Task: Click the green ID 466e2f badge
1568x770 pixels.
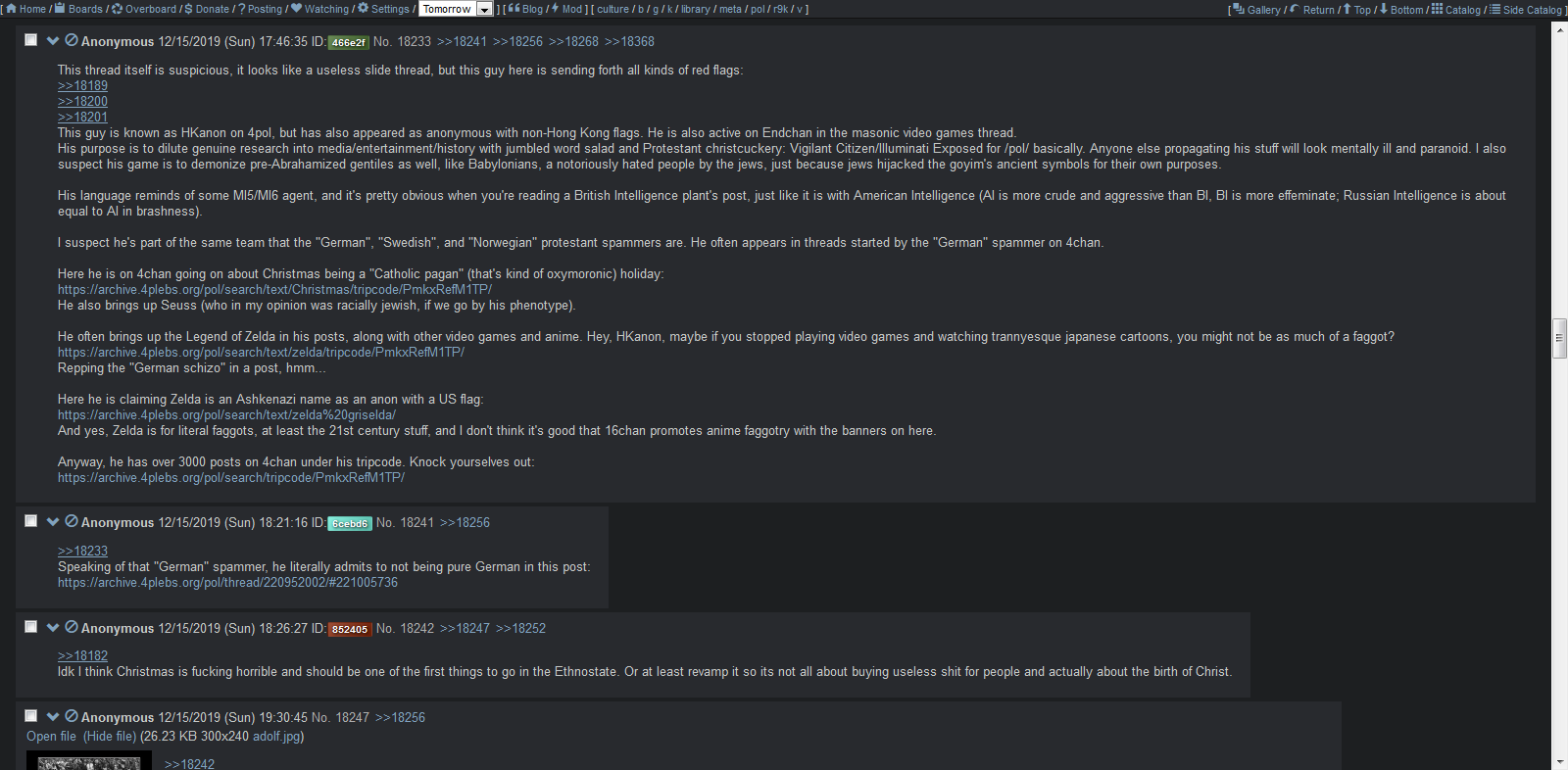Action: pyautogui.click(x=348, y=42)
